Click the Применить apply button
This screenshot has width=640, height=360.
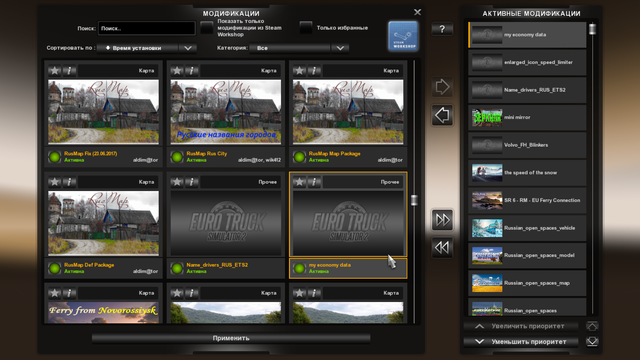point(231,338)
